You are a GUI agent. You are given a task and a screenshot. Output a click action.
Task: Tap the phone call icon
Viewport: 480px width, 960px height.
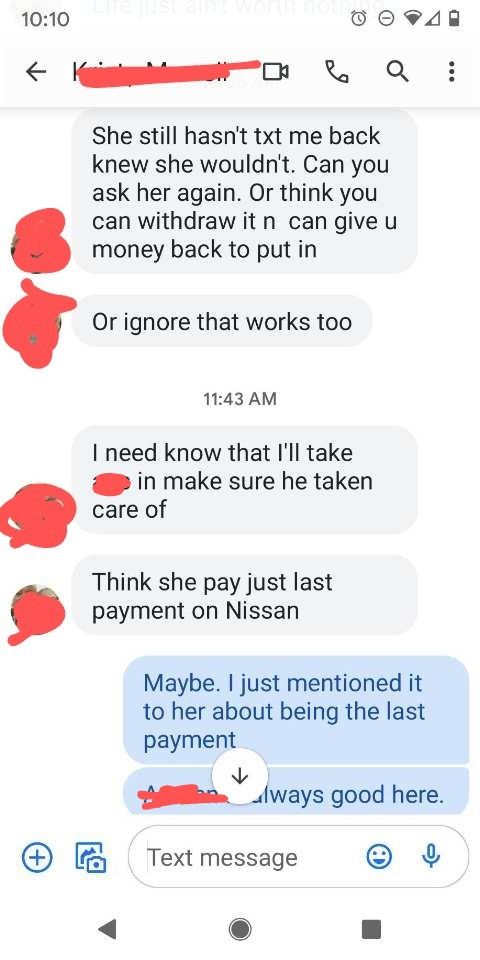click(336, 73)
